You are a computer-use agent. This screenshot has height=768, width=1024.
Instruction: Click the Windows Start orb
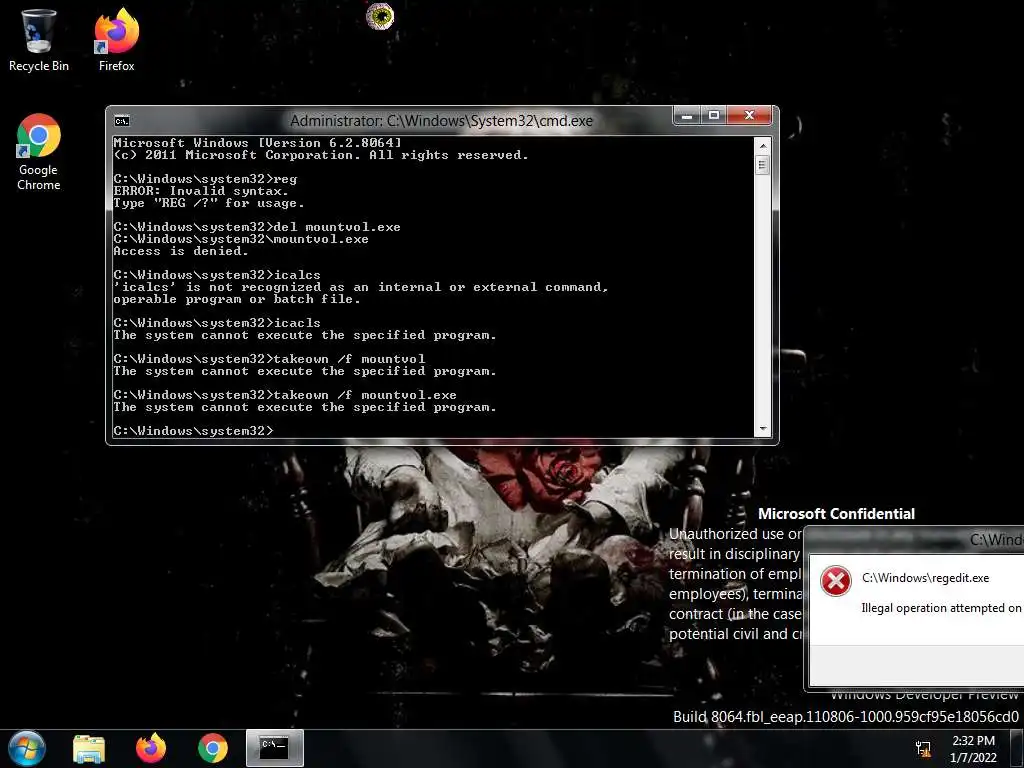[26, 748]
